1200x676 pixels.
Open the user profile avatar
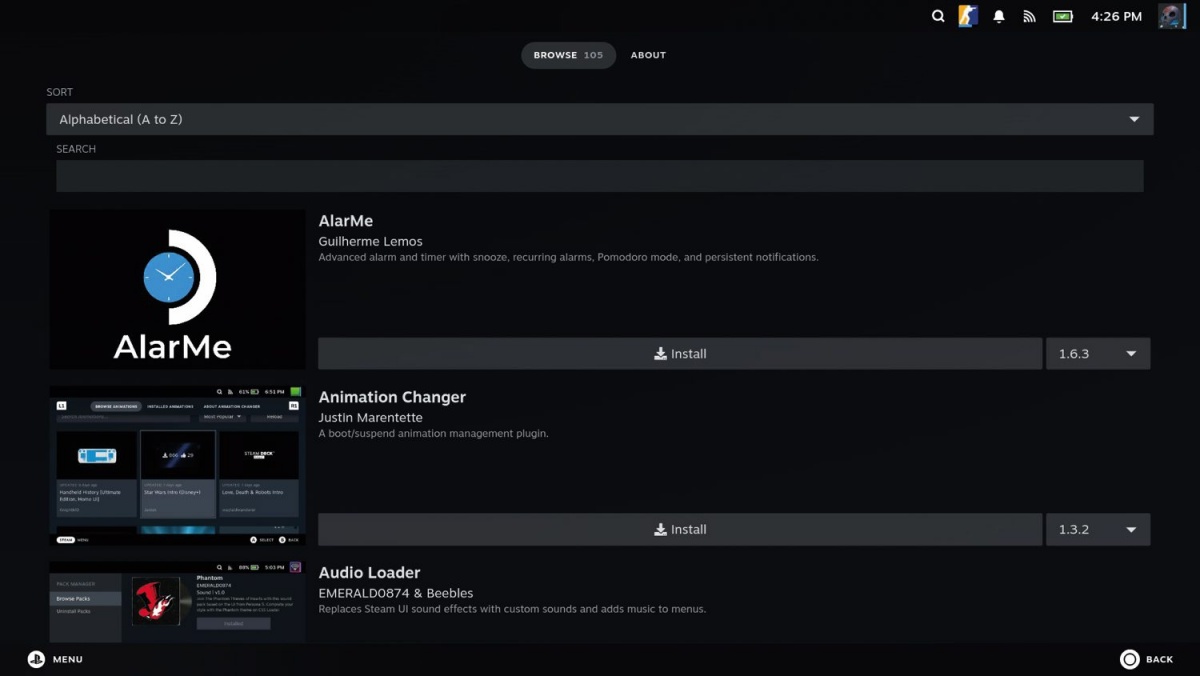(1172, 16)
